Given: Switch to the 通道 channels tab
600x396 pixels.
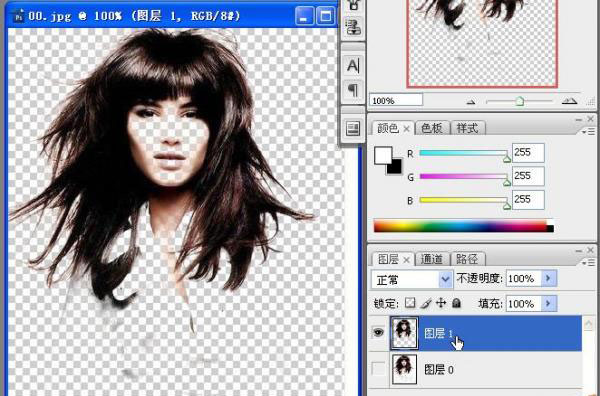Looking at the screenshot, I should [x=431, y=260].
